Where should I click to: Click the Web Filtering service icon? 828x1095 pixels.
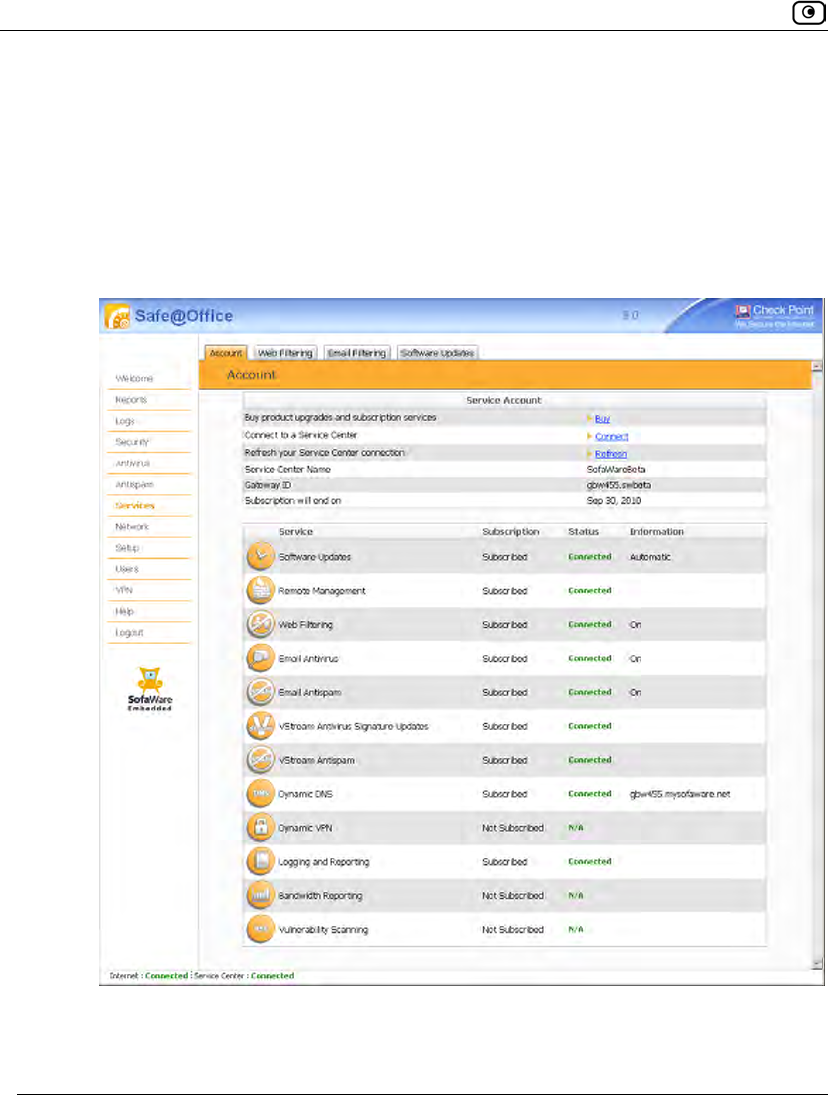tap(260, 624)
